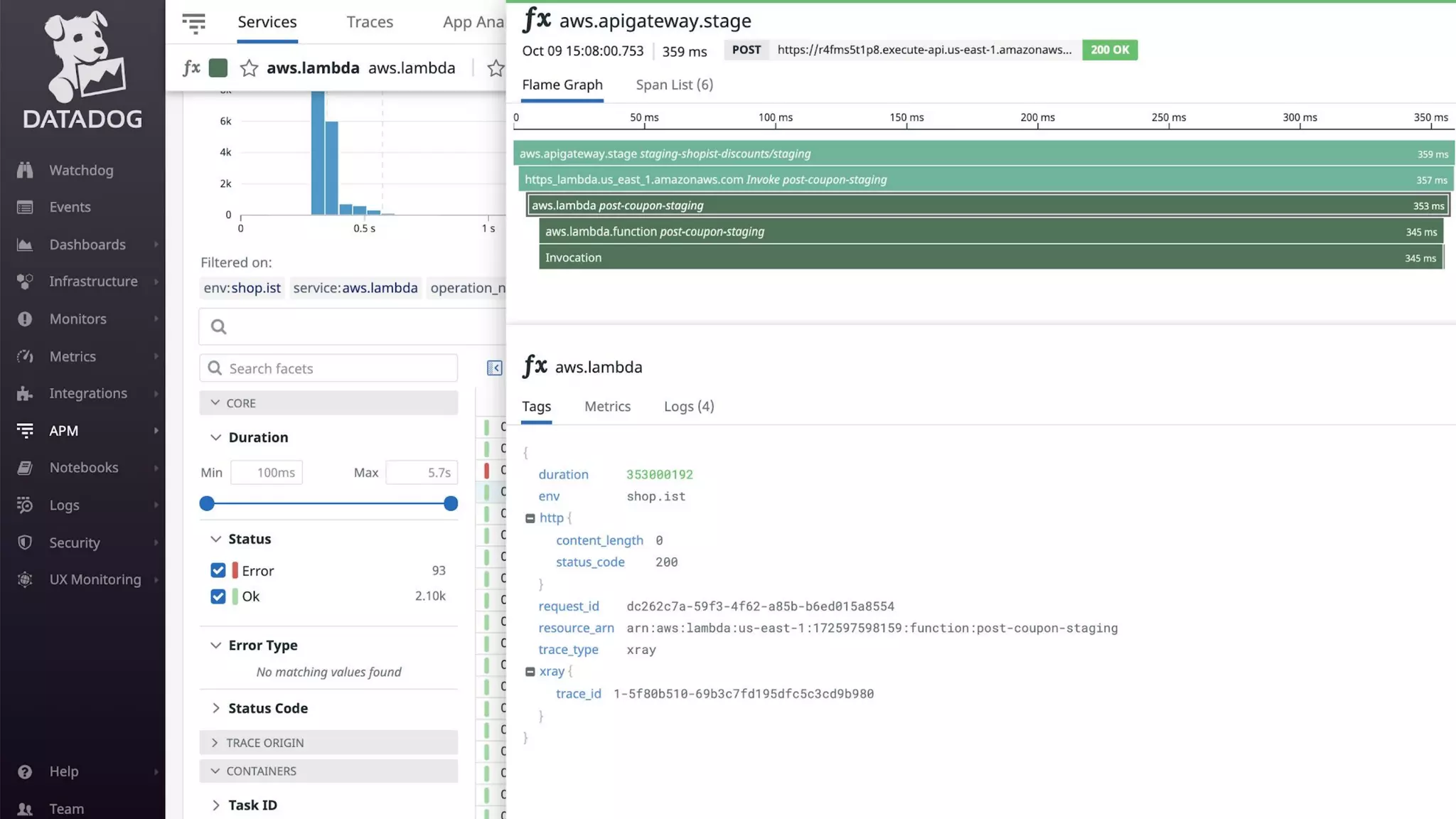1456x819 pixels.
Task: Select the Flame Graph tab
Action: coord(562,85)
